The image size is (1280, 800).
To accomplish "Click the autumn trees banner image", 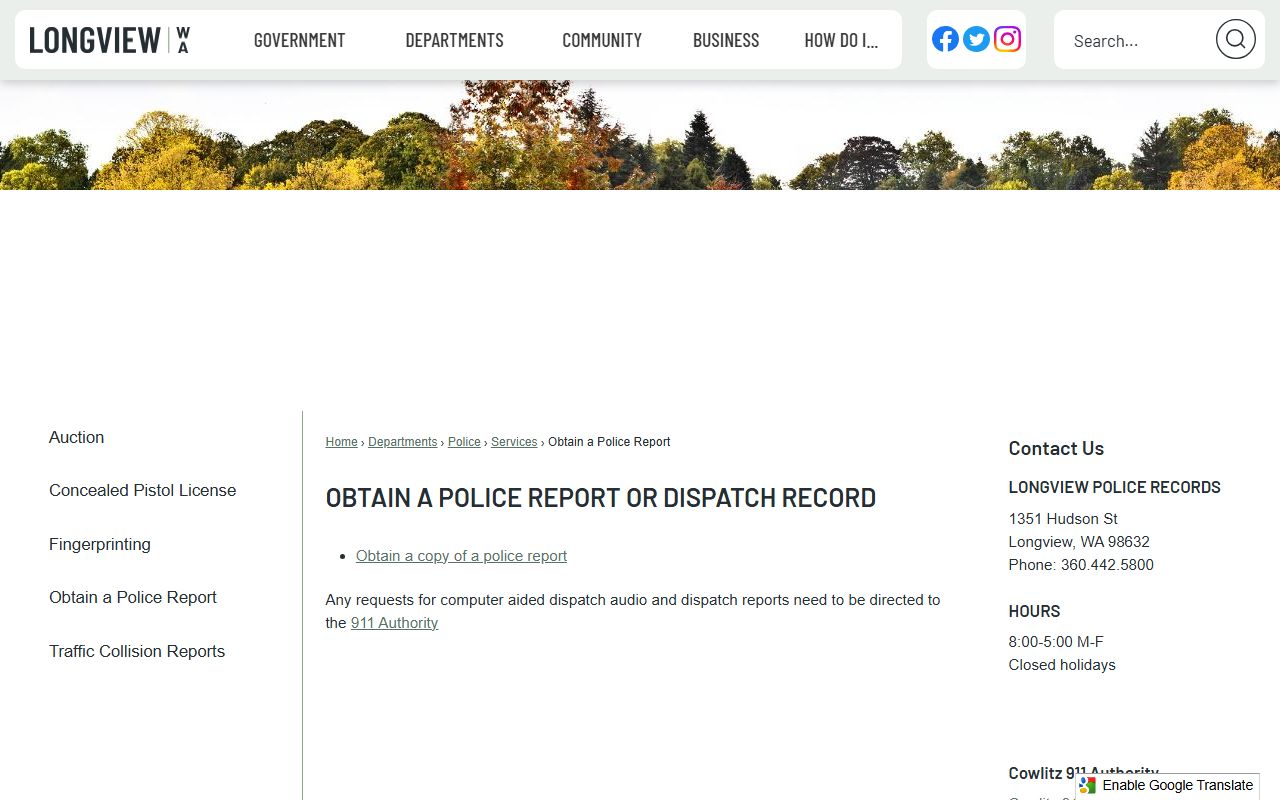I will (640, 135).
